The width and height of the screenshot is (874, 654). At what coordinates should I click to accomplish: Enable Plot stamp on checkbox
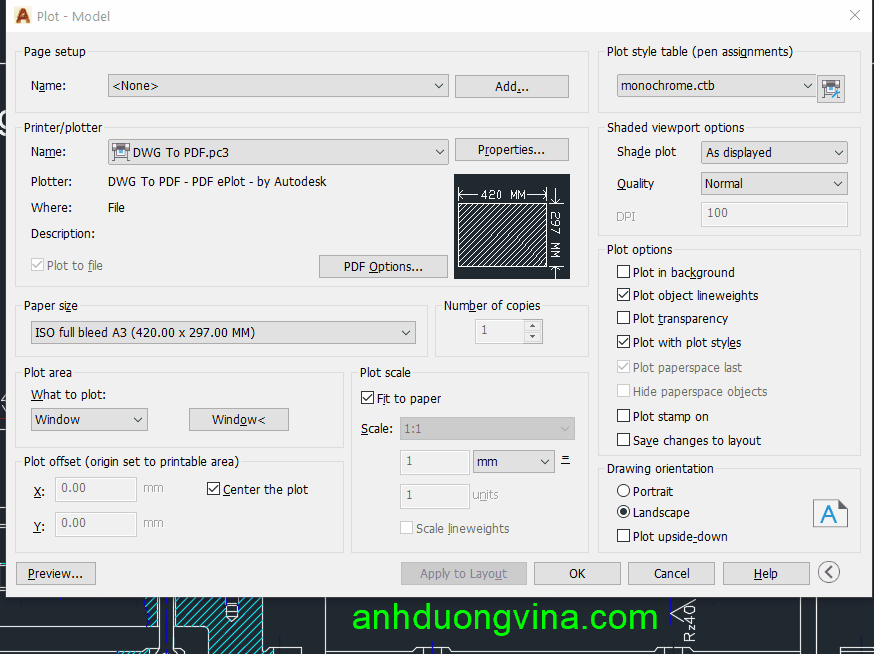[x=623, y=417]
